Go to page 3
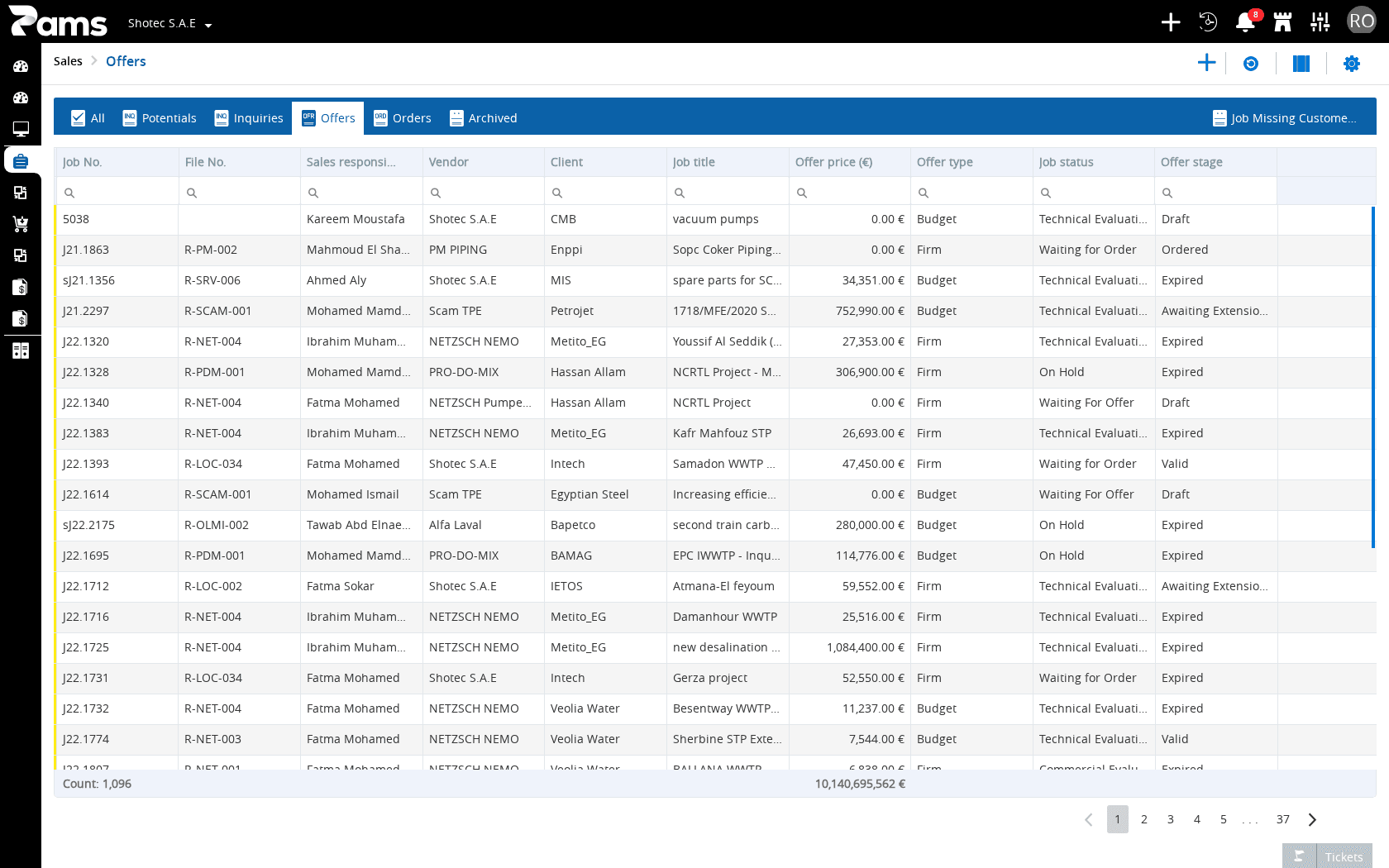1389x868 pixels. [1171, 819]
